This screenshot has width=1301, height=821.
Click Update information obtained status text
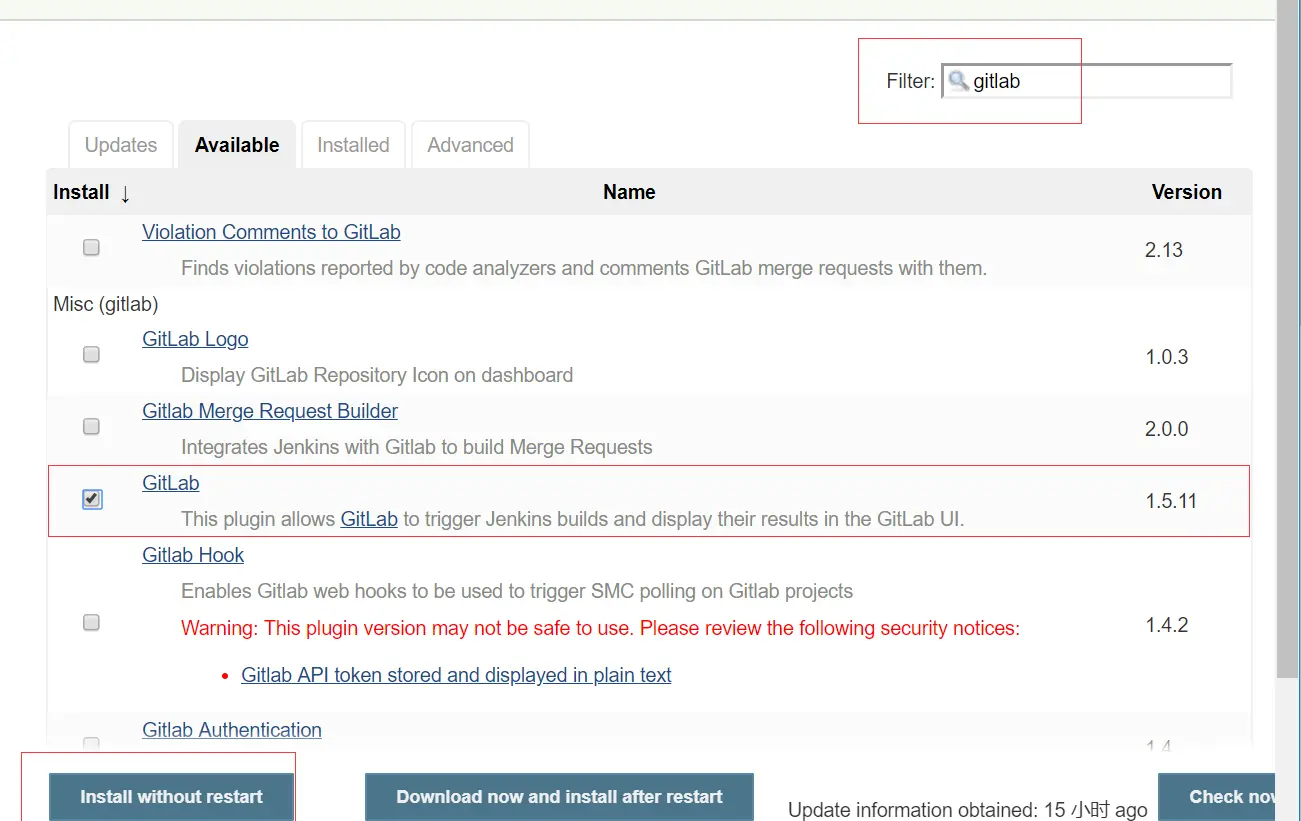pyautogui.click(x=967, y=810)
